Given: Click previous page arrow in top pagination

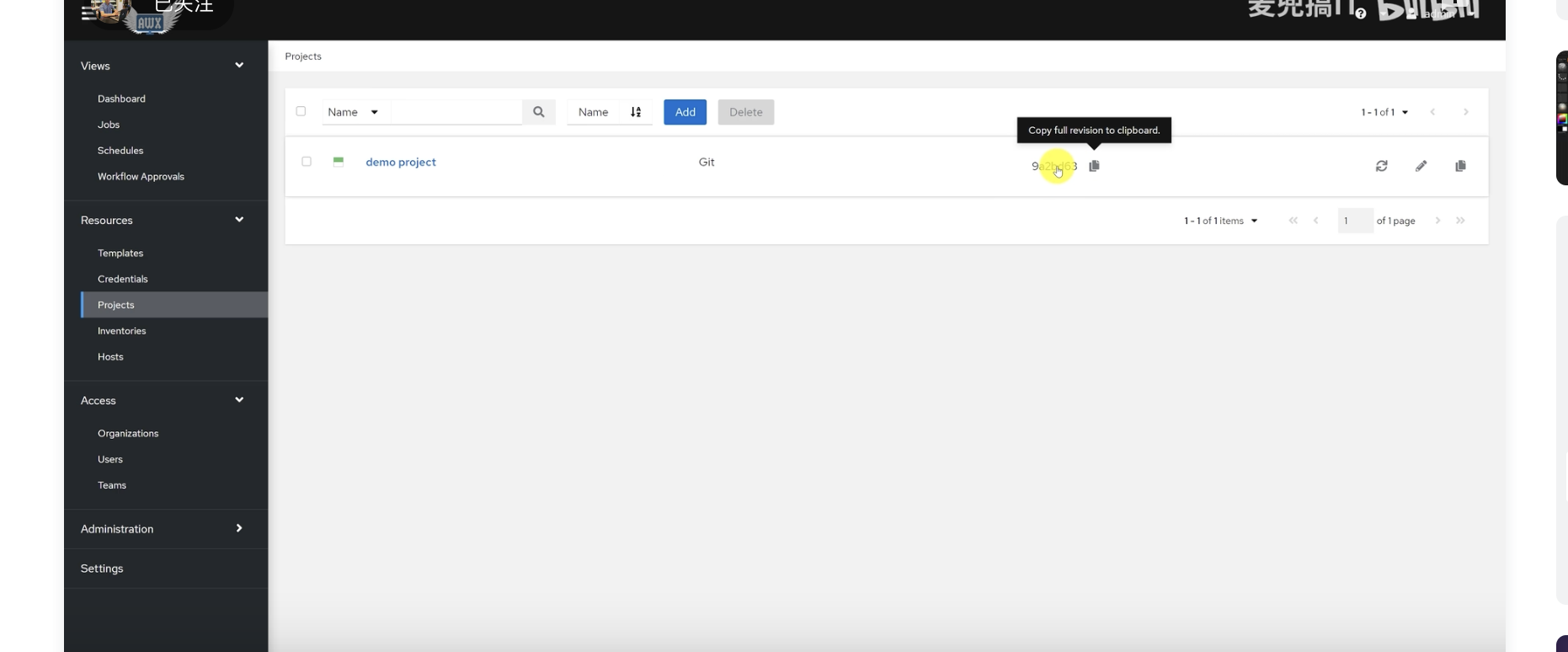Looking at the screenshot, I should click(x=1432, y=112).
